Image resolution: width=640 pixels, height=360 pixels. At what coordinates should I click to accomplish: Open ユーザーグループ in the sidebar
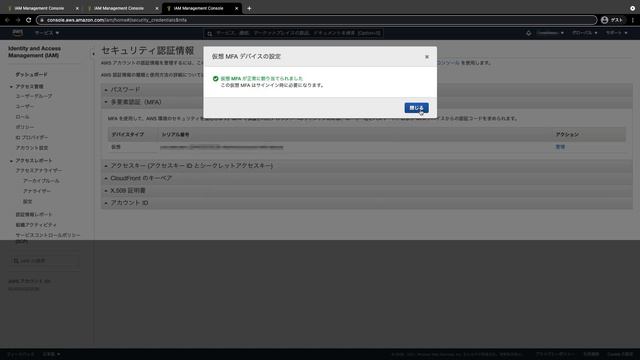click(34, 96)
